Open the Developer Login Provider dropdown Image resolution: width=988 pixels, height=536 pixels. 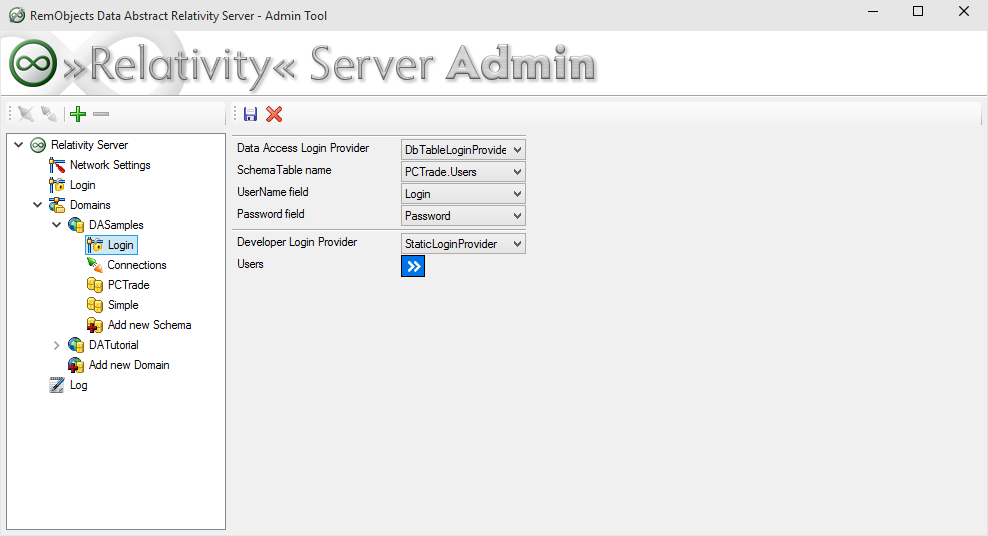(x=517, y=244)
